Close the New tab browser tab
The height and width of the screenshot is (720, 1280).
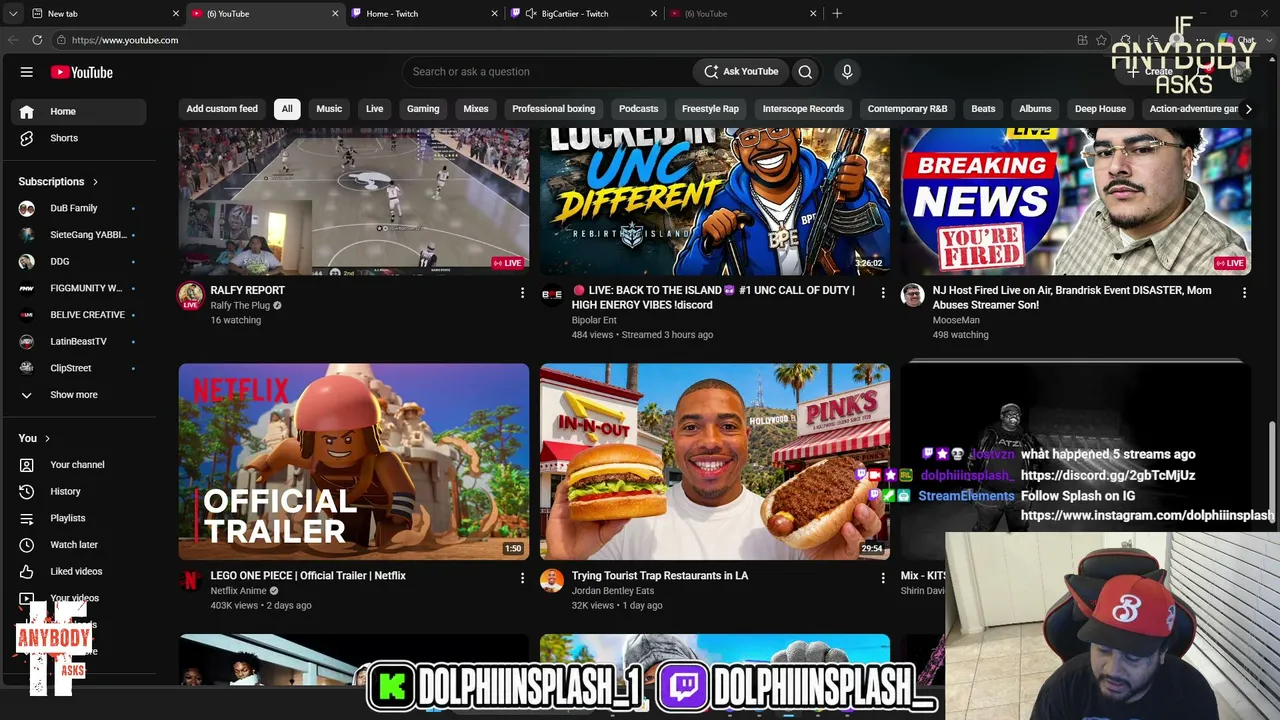[x=176, y=14]
